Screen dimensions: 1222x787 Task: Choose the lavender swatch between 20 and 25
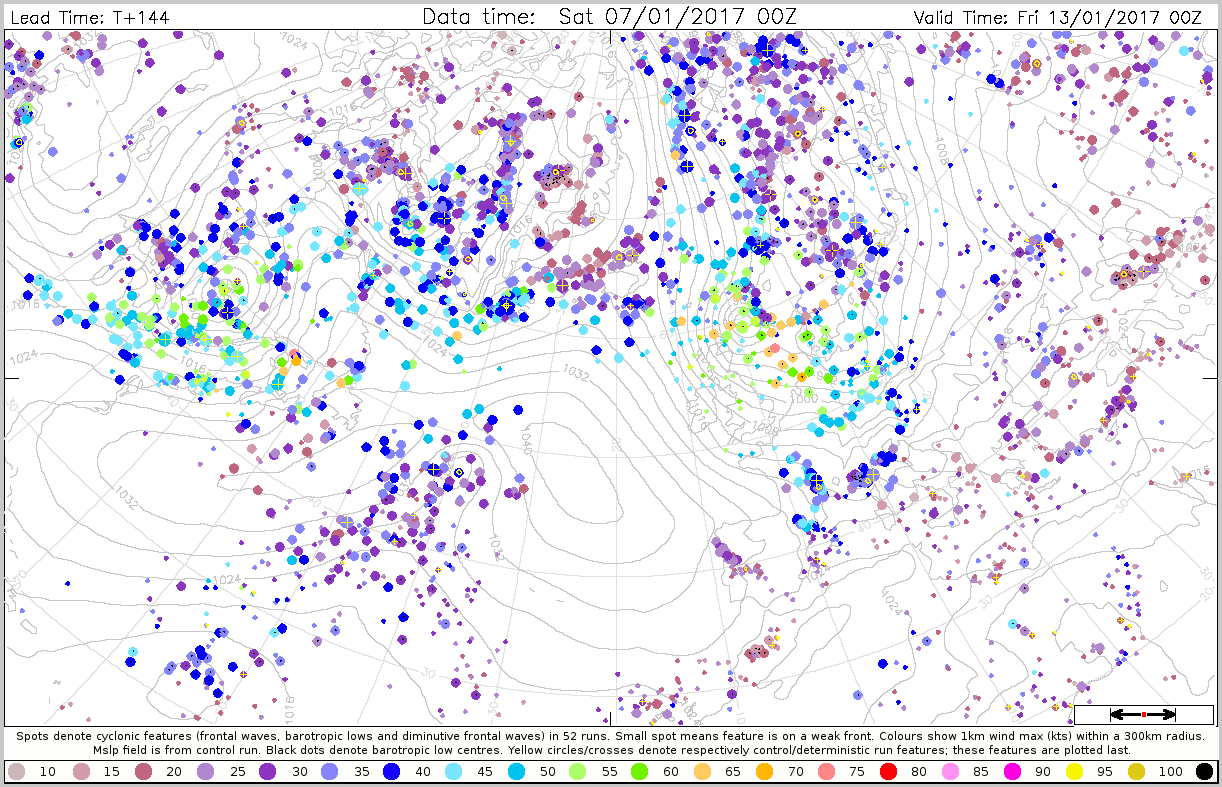click(x=207, y=771)
